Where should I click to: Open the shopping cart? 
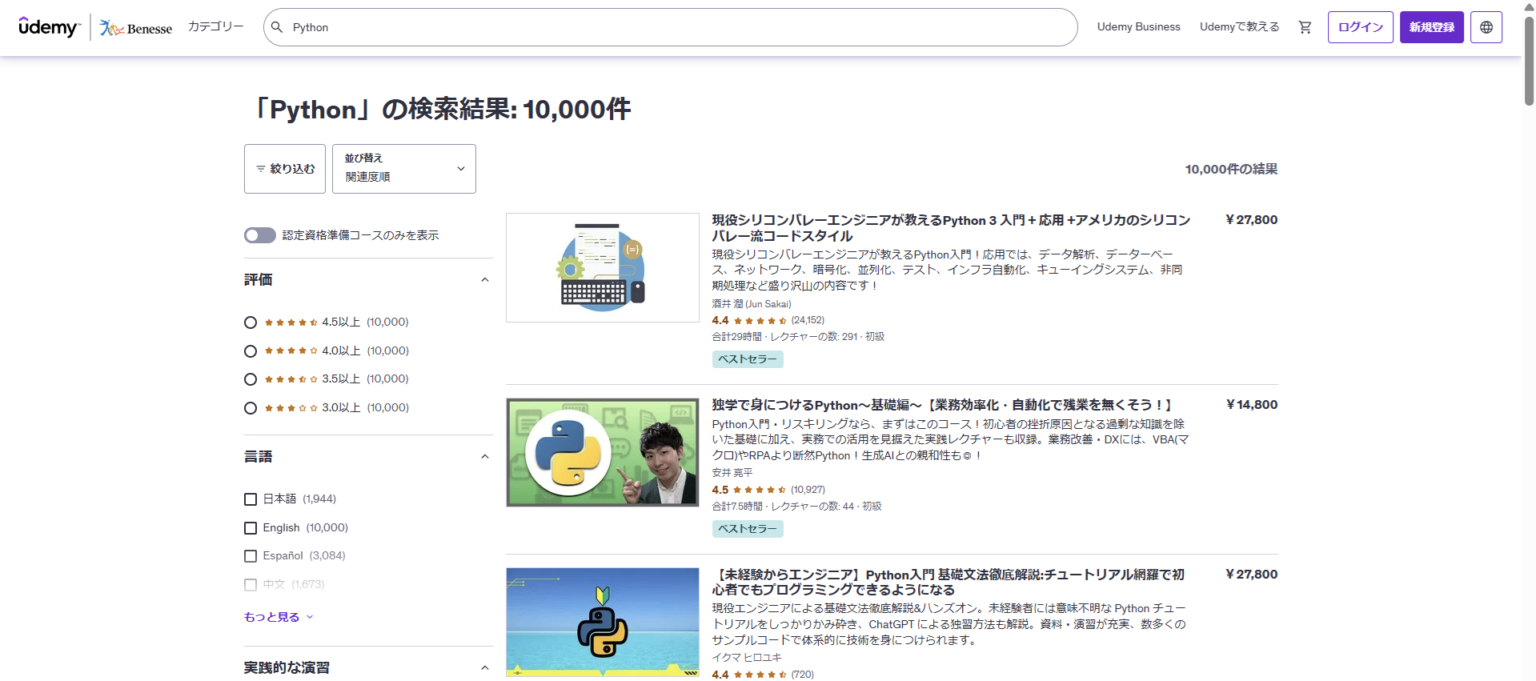[x=1304, y=27]
